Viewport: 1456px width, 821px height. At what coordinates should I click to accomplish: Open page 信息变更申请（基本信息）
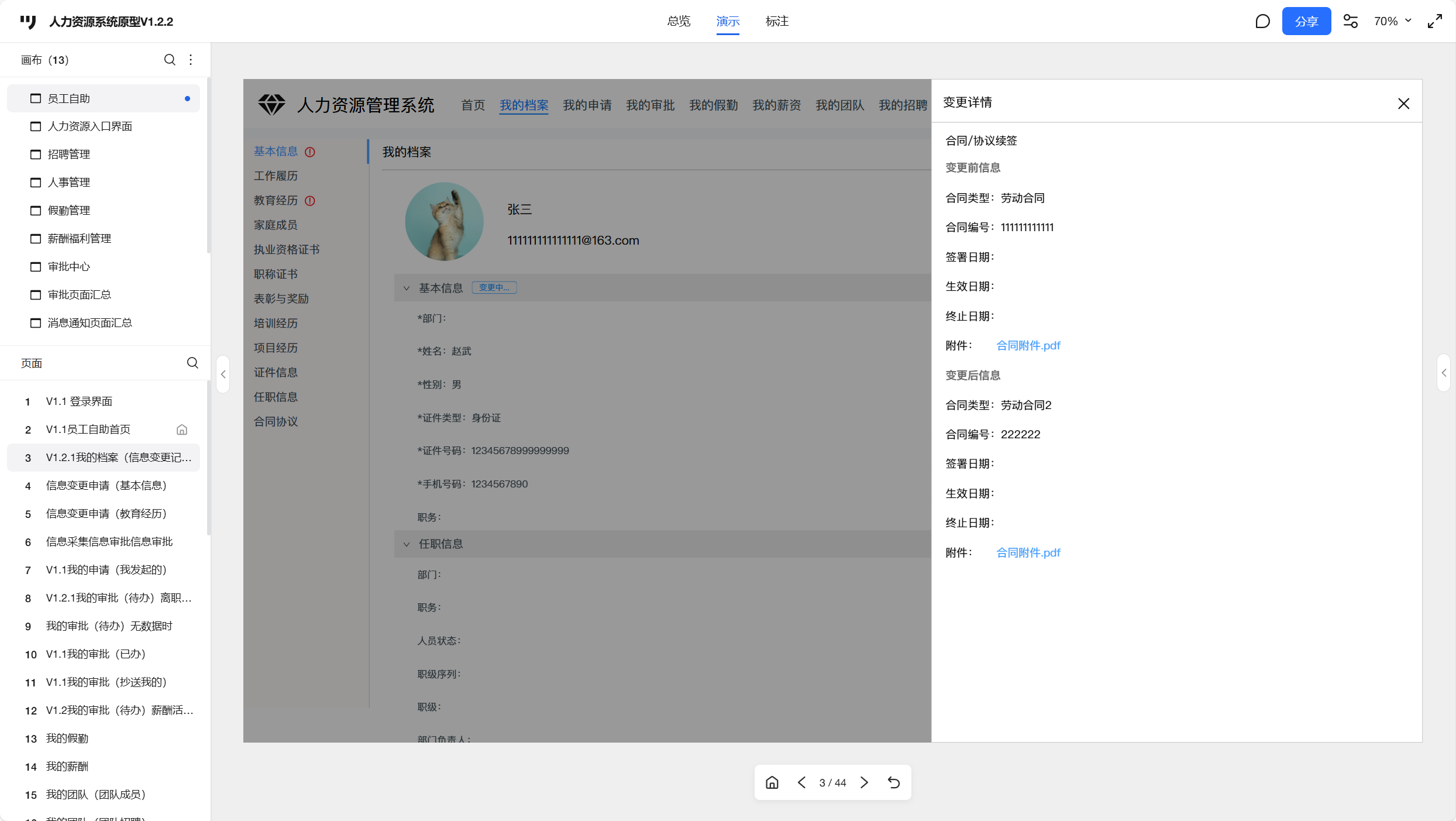click(x=106, y=486)
